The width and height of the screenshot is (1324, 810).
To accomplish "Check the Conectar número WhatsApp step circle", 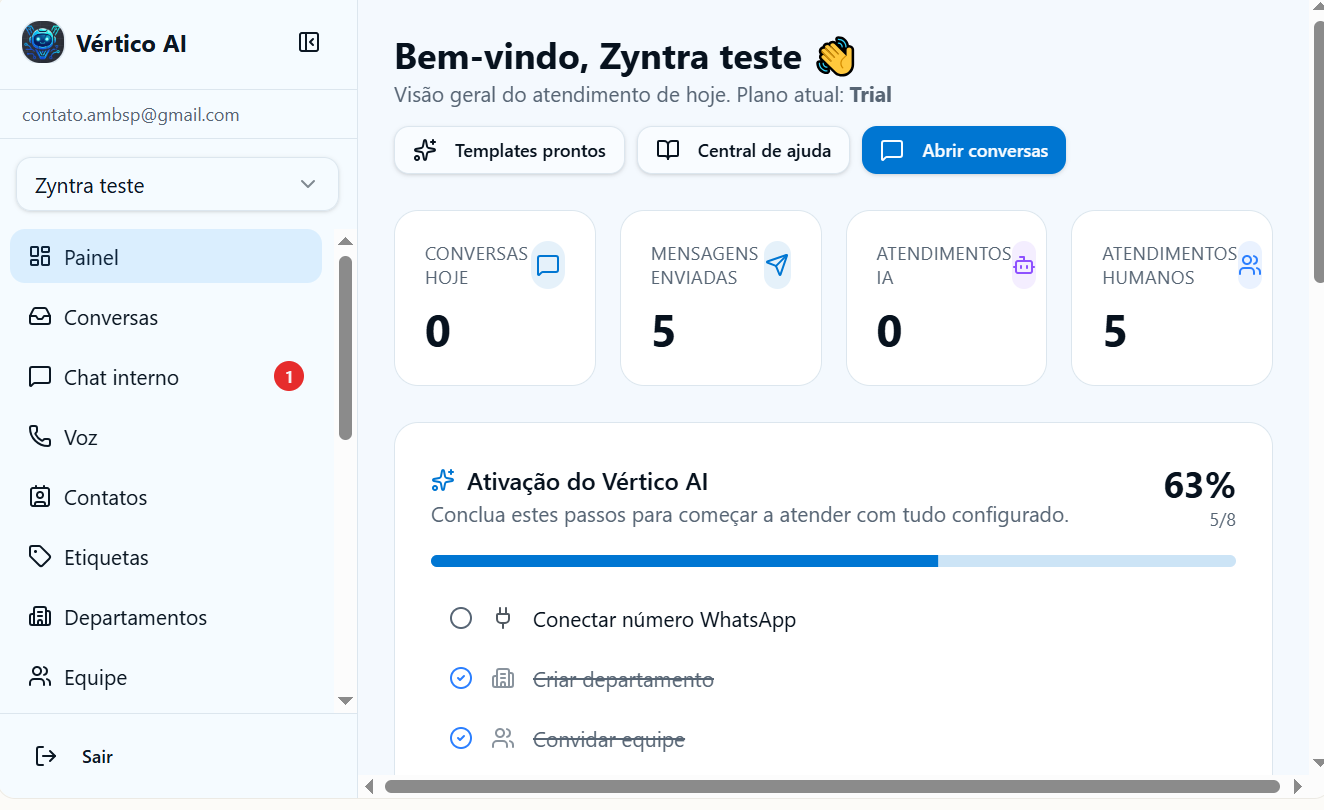I will [461, 619].
